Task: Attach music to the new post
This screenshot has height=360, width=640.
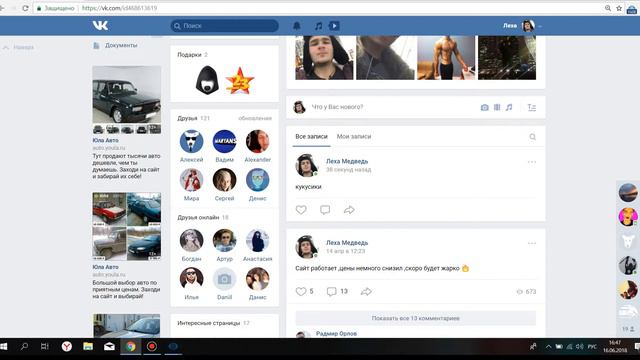Action: click(x=509, y=107)
